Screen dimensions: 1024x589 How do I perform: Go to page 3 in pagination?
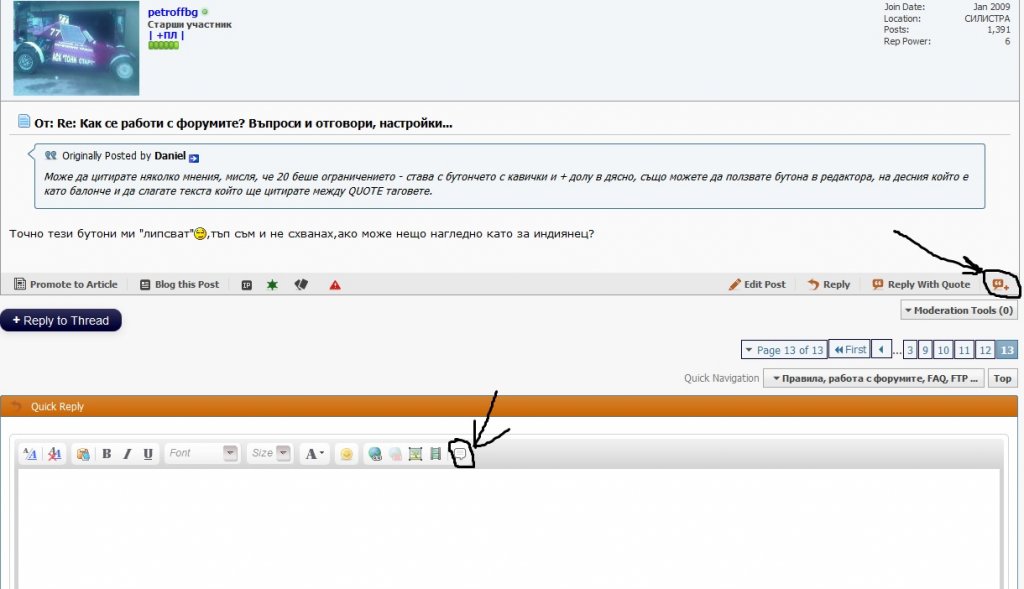pos(910,350)
